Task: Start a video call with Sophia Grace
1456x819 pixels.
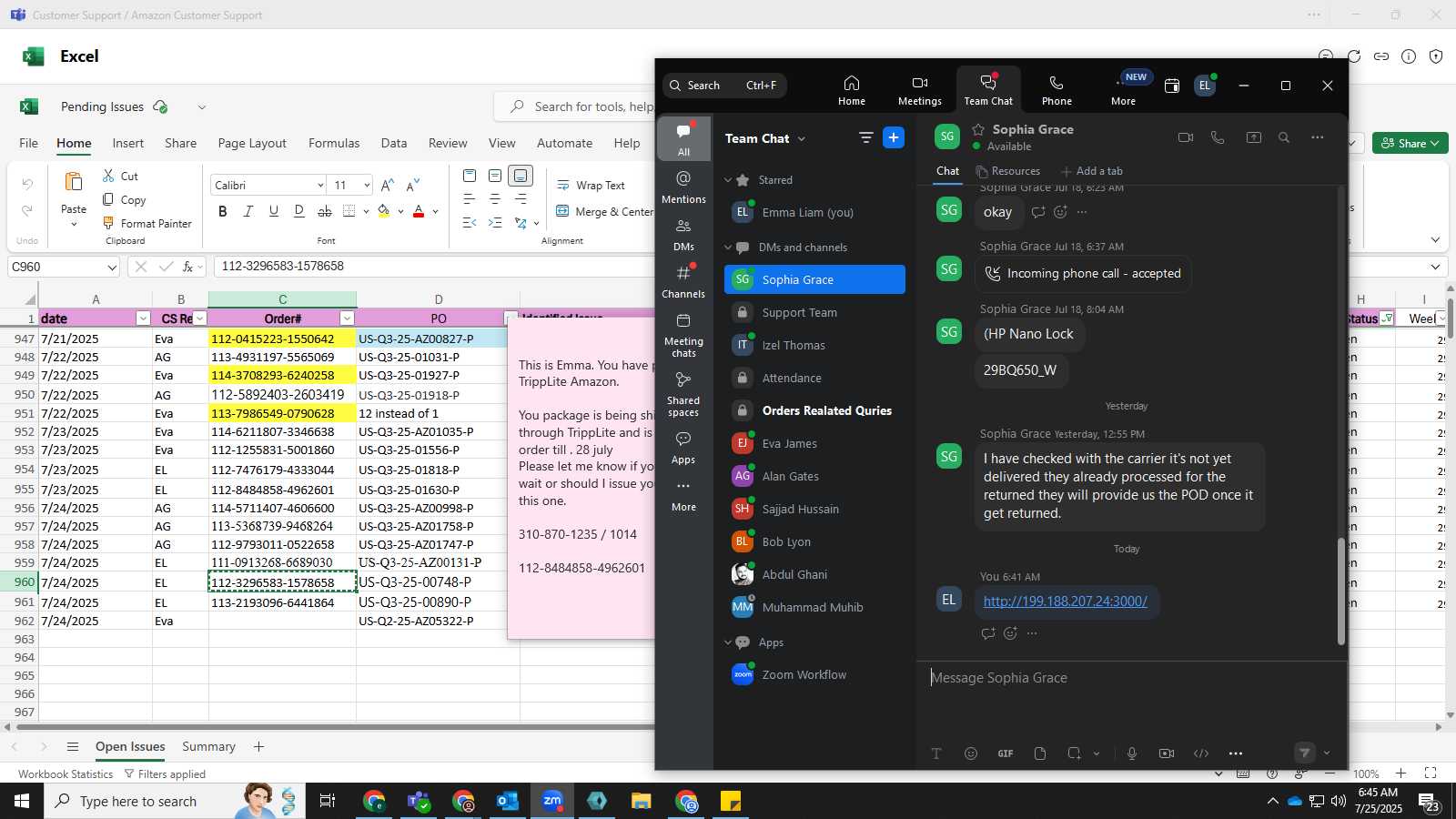Action: point(1185,137)
